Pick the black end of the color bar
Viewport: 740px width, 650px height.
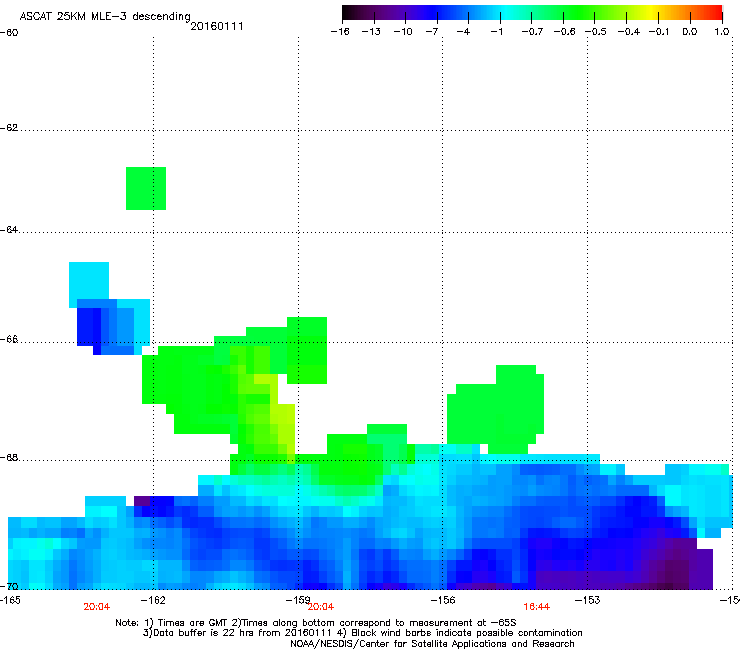[x=348, y=13]
